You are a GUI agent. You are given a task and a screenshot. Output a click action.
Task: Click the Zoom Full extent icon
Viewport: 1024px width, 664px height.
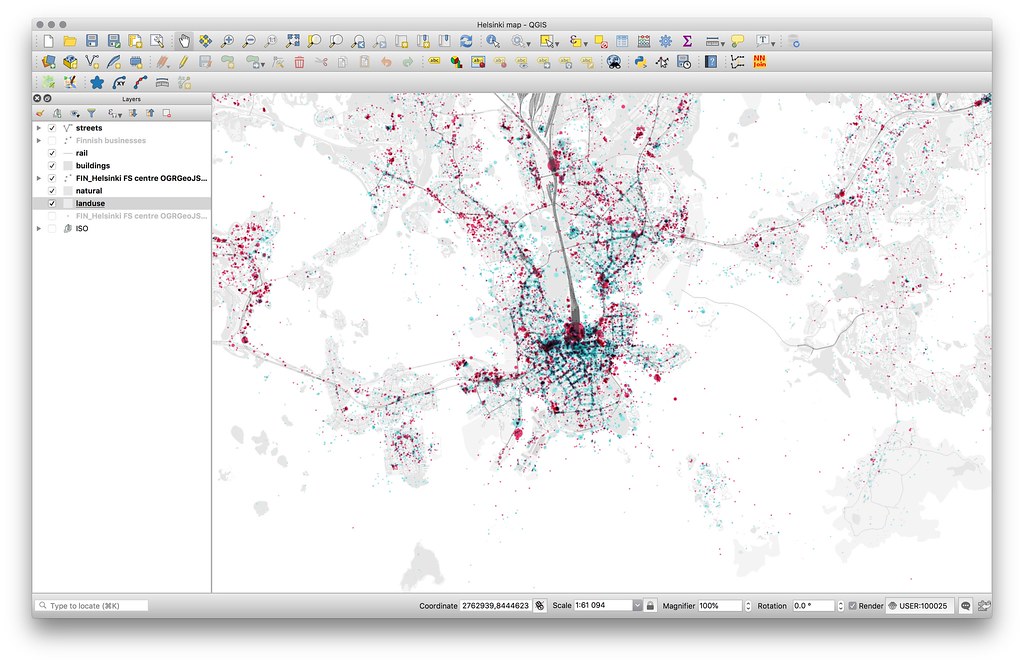click(x=293, y=41)
